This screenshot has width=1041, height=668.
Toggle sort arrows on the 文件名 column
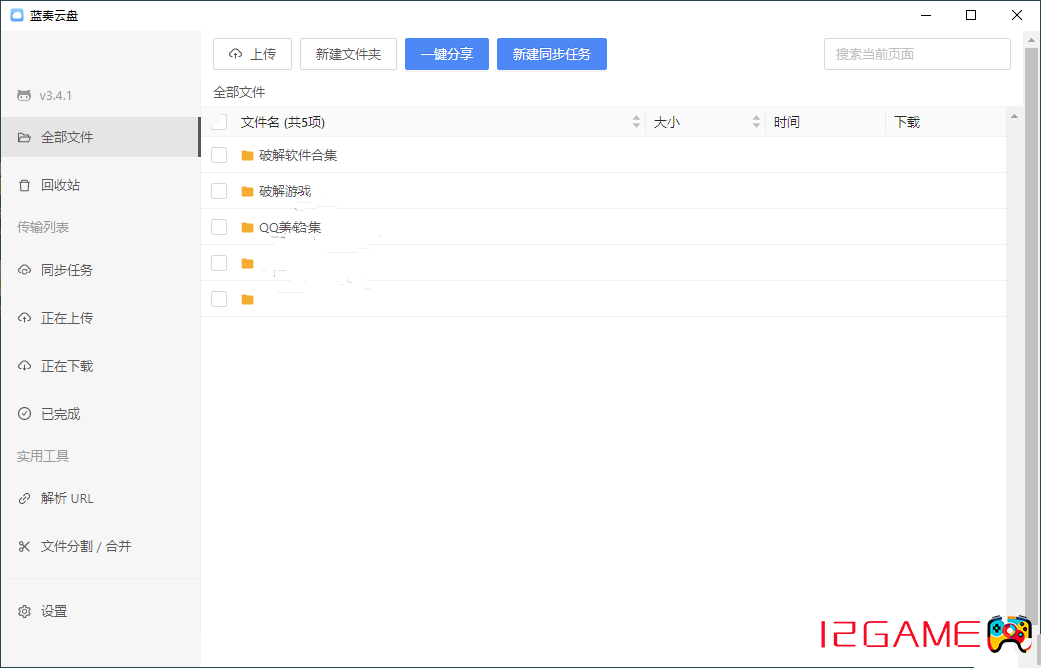click(x=637, y=122)
